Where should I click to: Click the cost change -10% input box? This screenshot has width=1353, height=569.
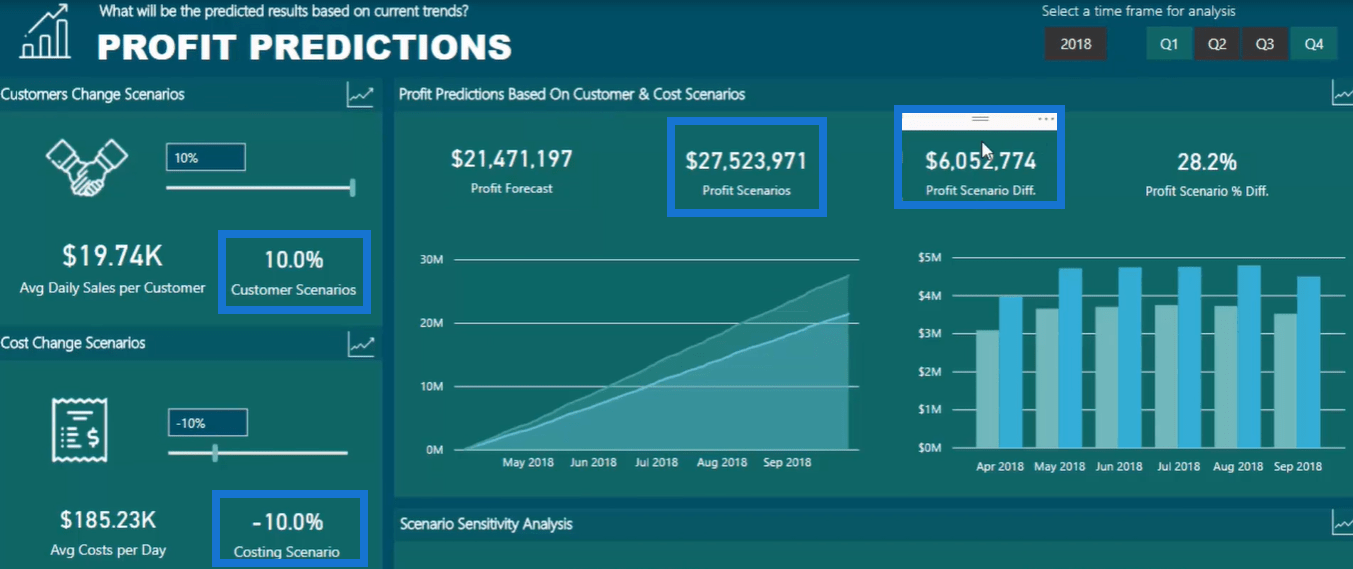click(207, 423)
